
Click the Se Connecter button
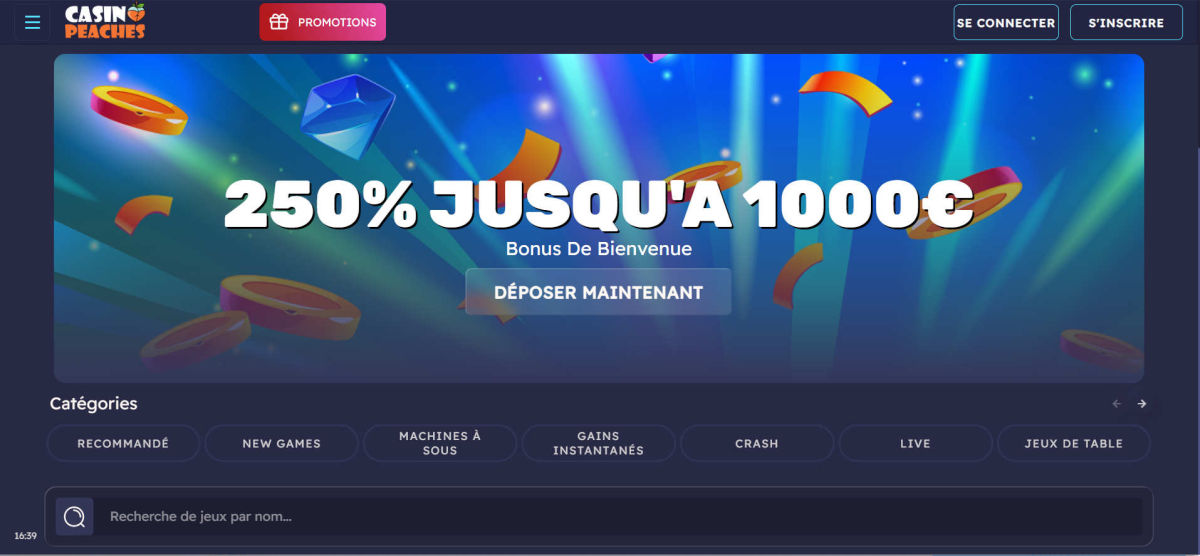(x=1006, y=22)
